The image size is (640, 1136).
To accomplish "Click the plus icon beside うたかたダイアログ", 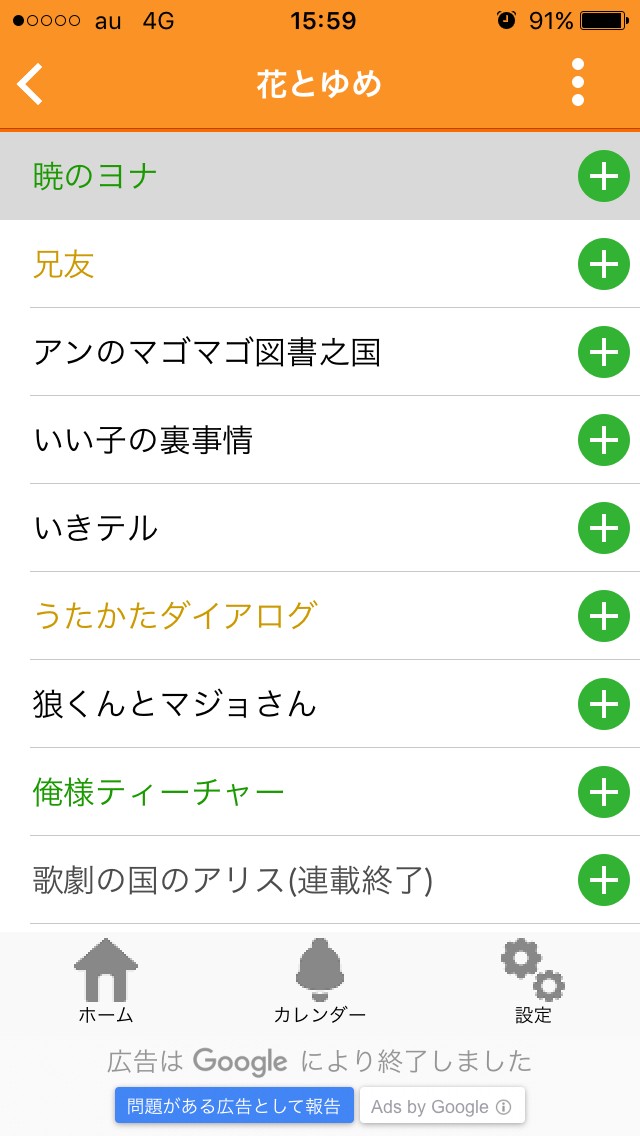I will [x=604, y=617].
